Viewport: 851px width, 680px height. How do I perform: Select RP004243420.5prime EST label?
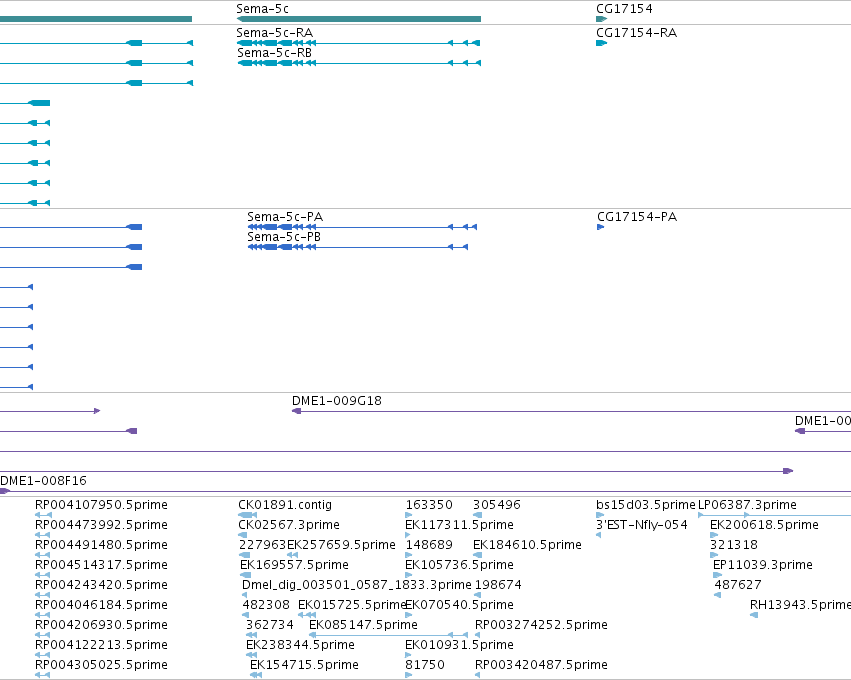click(101, 585)
